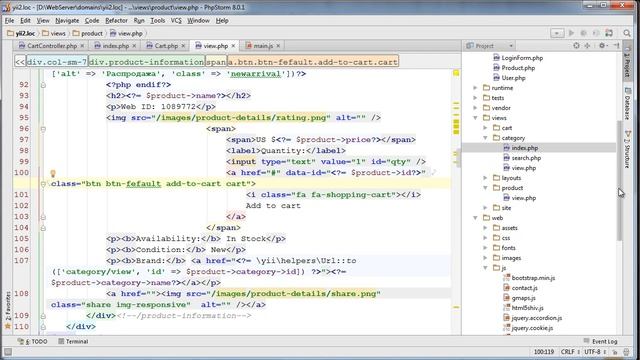Open the Structure side tool window
This screenshot has height=360, width=640.
click(x=627, y=149)
